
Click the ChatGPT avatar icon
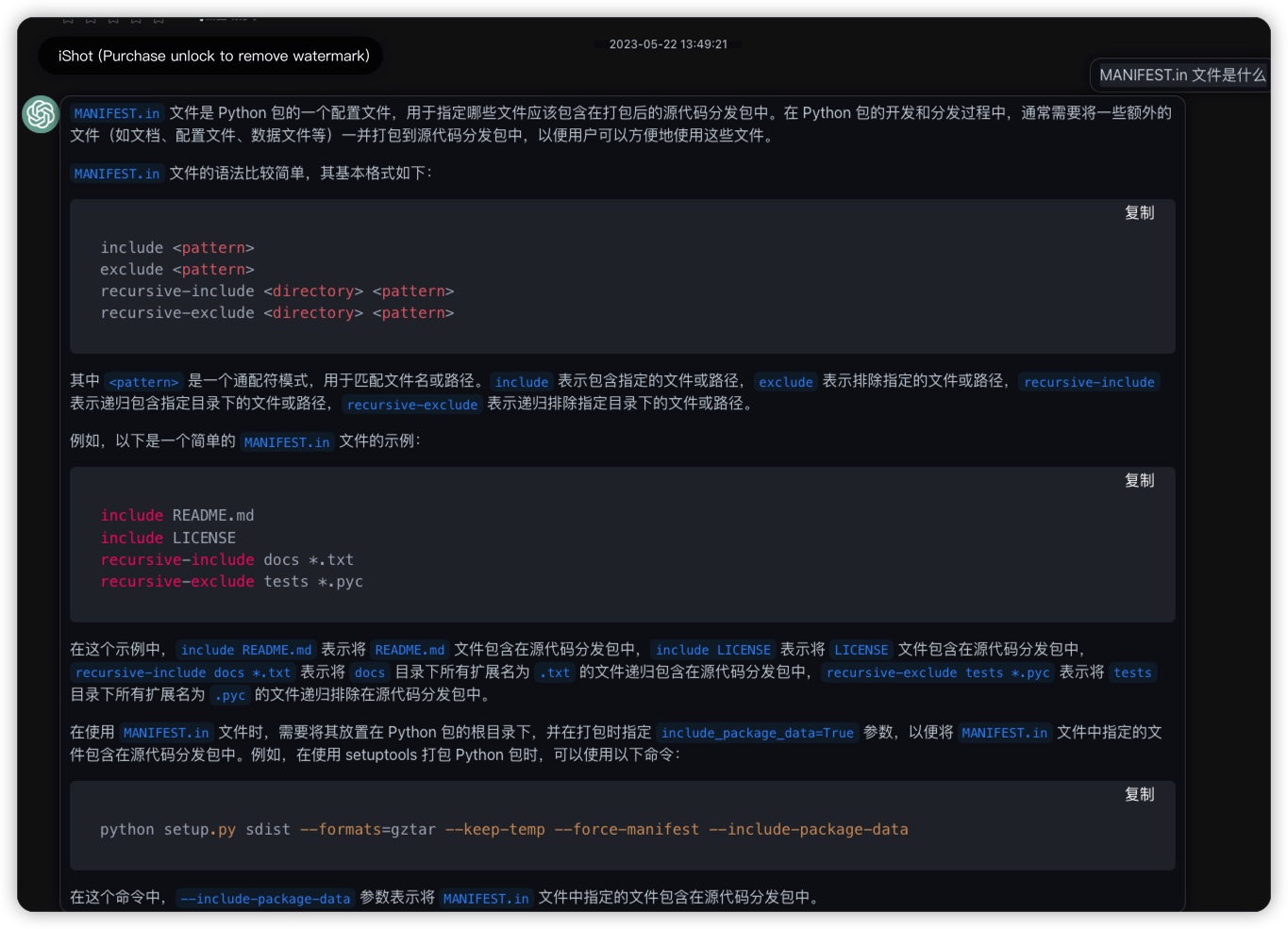tap(41, 114)
